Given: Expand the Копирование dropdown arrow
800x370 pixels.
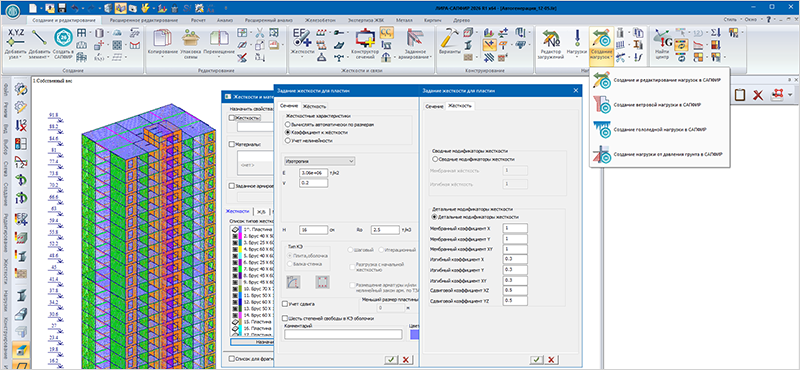Looking at the screenshot, I should [x=161, y=57].
